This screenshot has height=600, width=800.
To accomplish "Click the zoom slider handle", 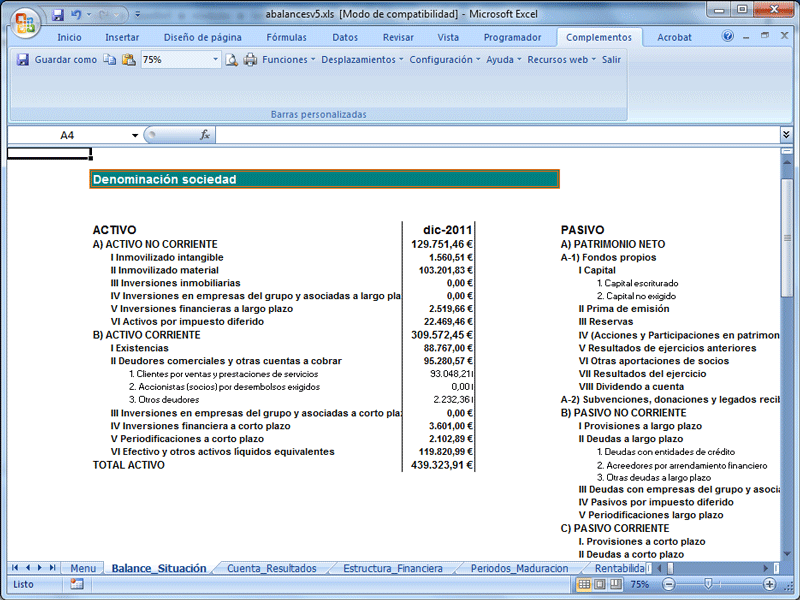I will click(x=708, y=584).
